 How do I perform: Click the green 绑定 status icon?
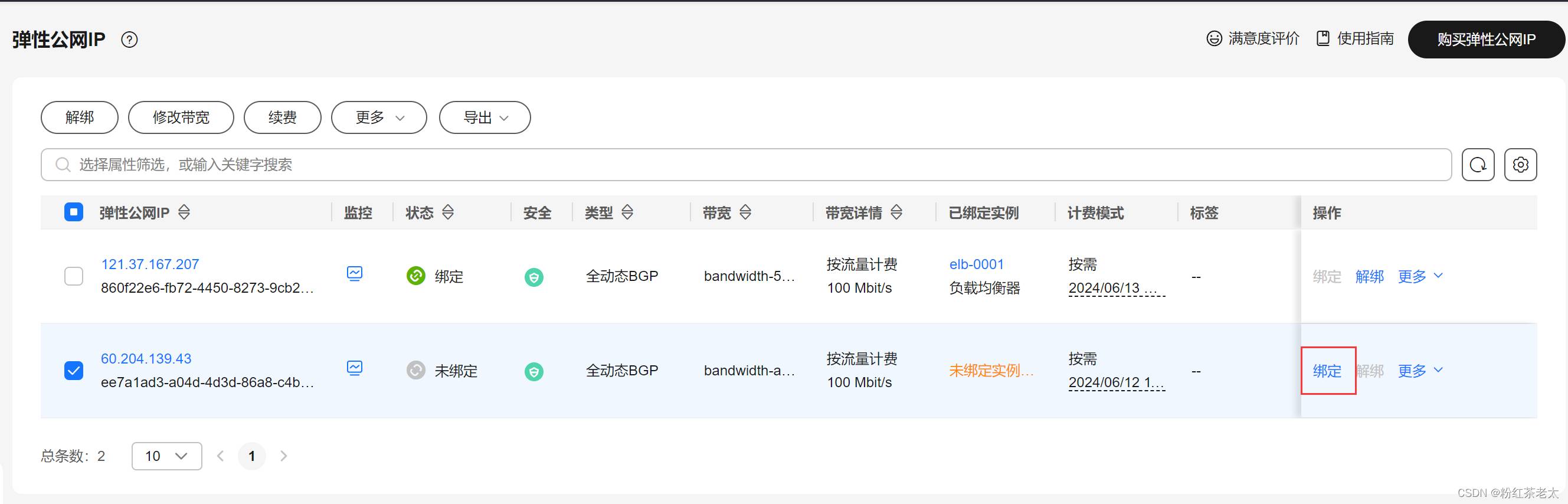tap(415, 276)
